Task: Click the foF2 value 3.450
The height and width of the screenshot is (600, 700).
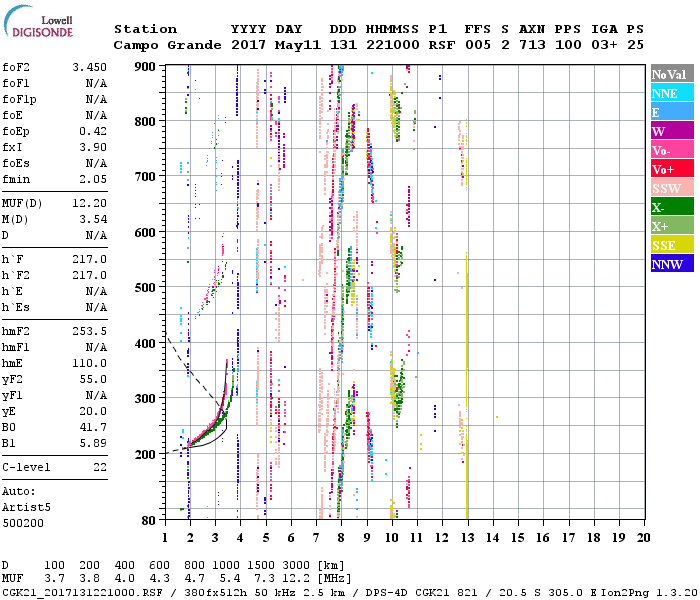Action: (90, 68)
